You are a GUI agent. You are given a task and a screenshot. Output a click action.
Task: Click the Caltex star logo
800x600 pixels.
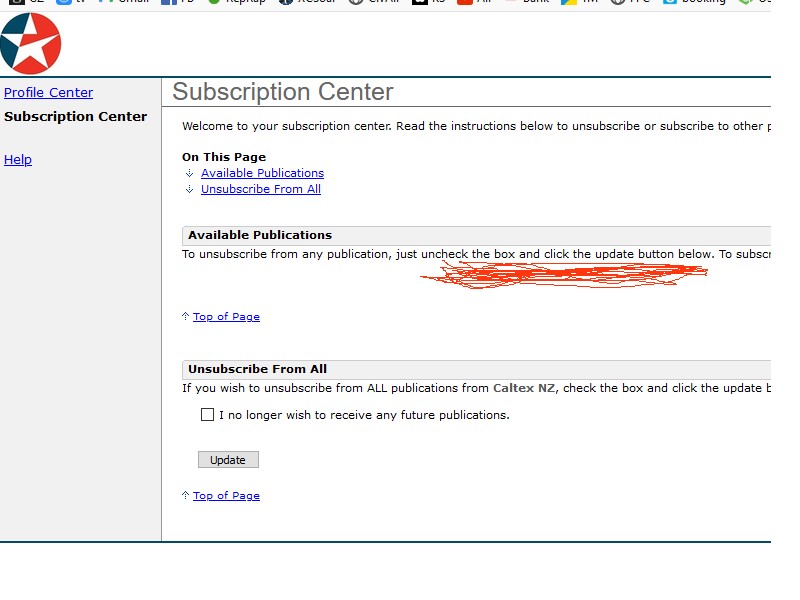[31, 44]
